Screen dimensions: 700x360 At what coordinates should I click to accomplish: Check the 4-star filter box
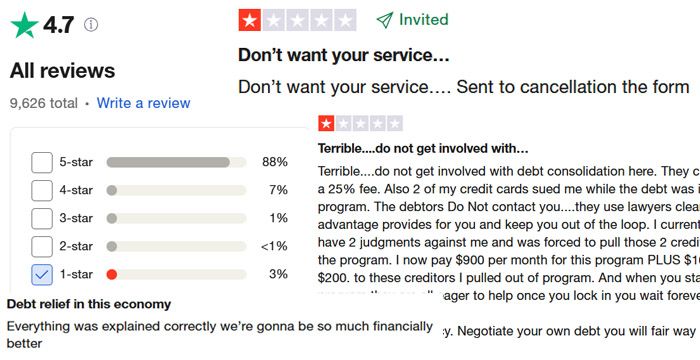tap(42, 190)
